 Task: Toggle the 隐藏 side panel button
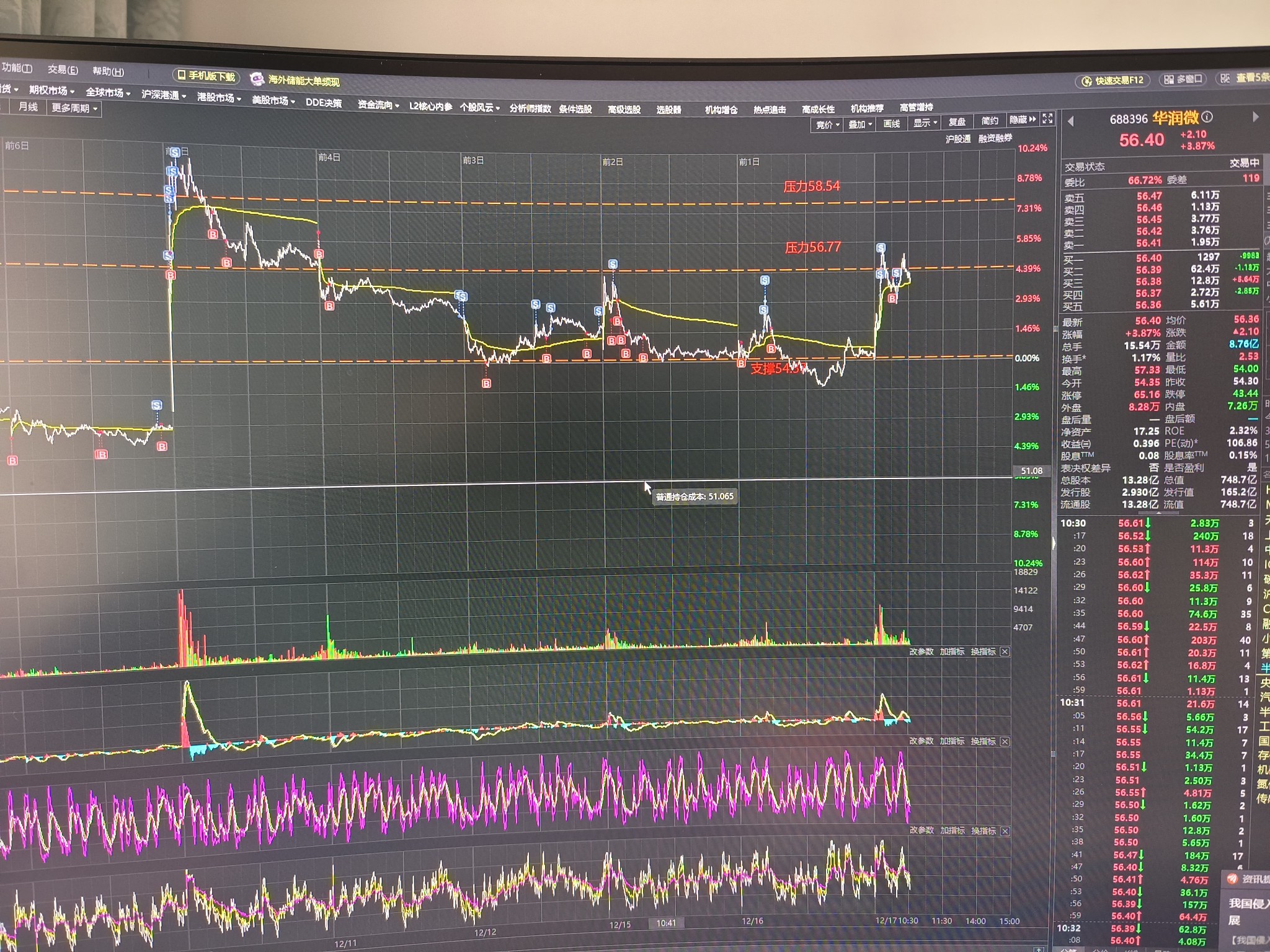click(x=1023, y=120)
